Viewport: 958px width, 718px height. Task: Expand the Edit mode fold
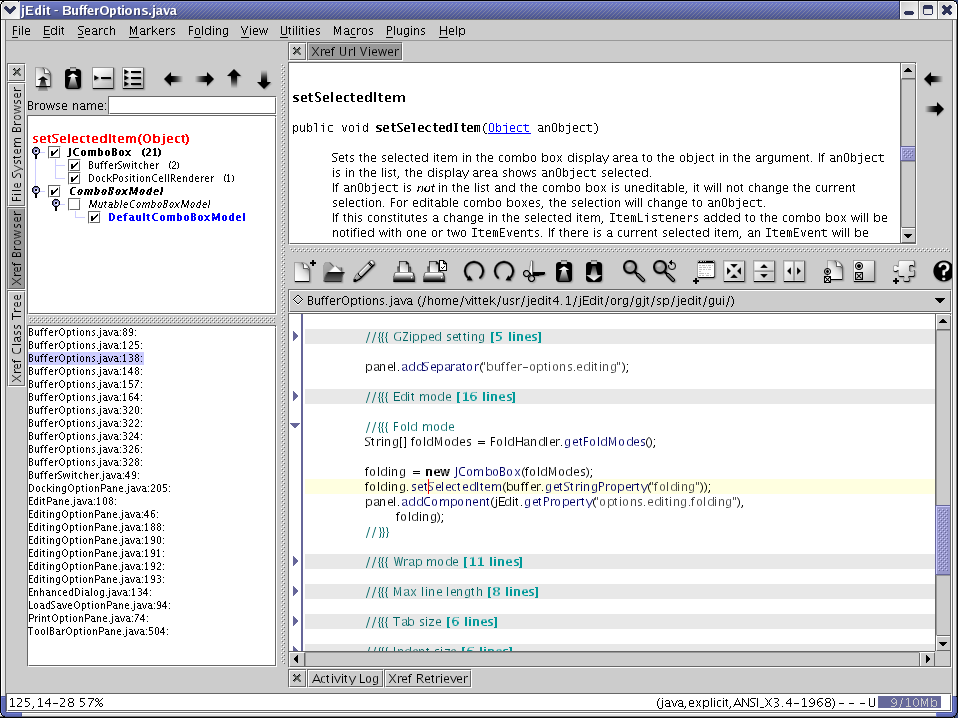click(x=296, y=396)
